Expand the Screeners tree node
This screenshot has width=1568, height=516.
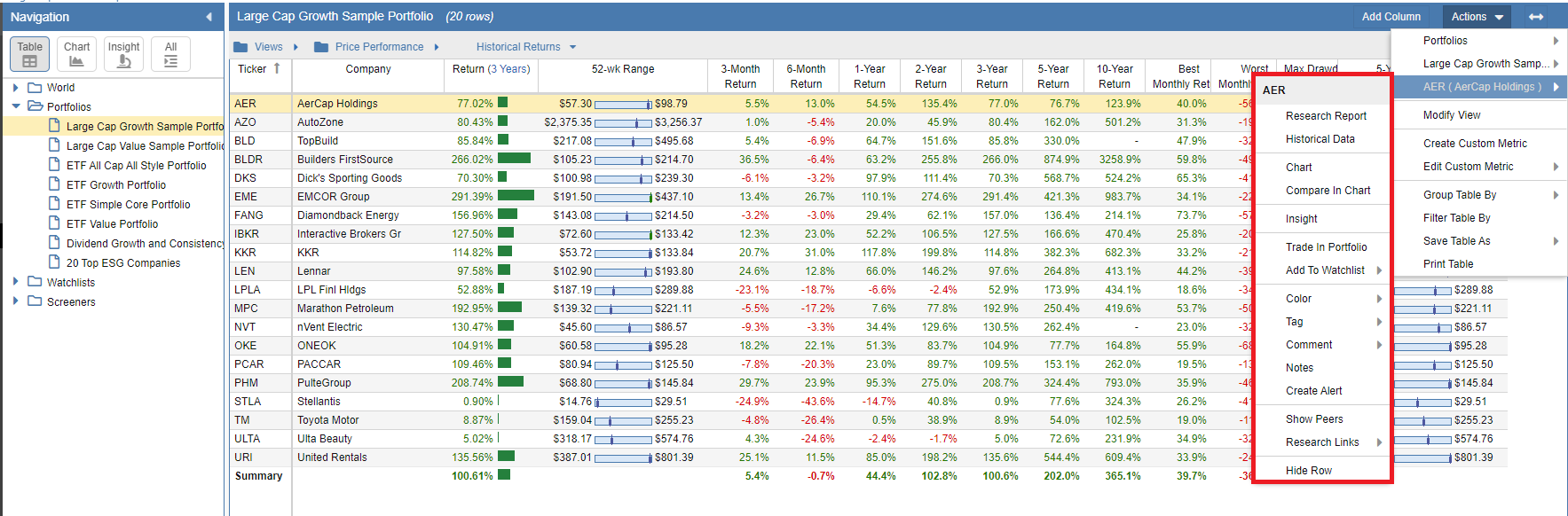[x=16, y=301]
